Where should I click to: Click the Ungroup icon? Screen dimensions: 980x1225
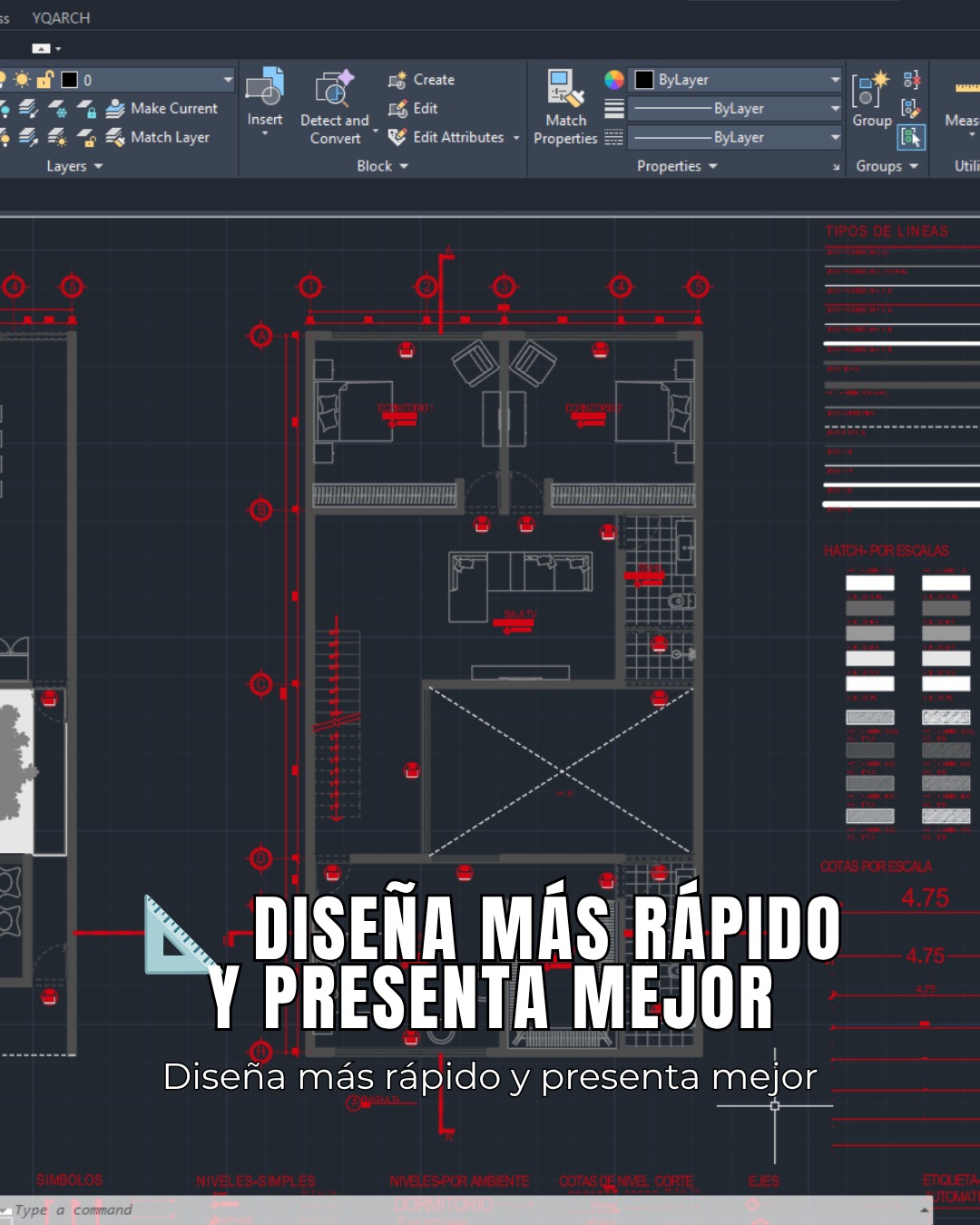[911, 80]
